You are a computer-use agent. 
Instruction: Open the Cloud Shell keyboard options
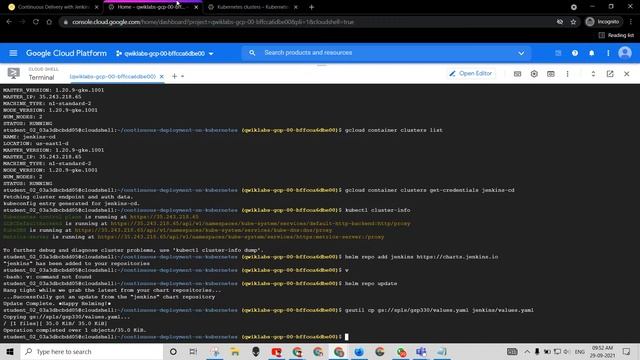point(517,74)
